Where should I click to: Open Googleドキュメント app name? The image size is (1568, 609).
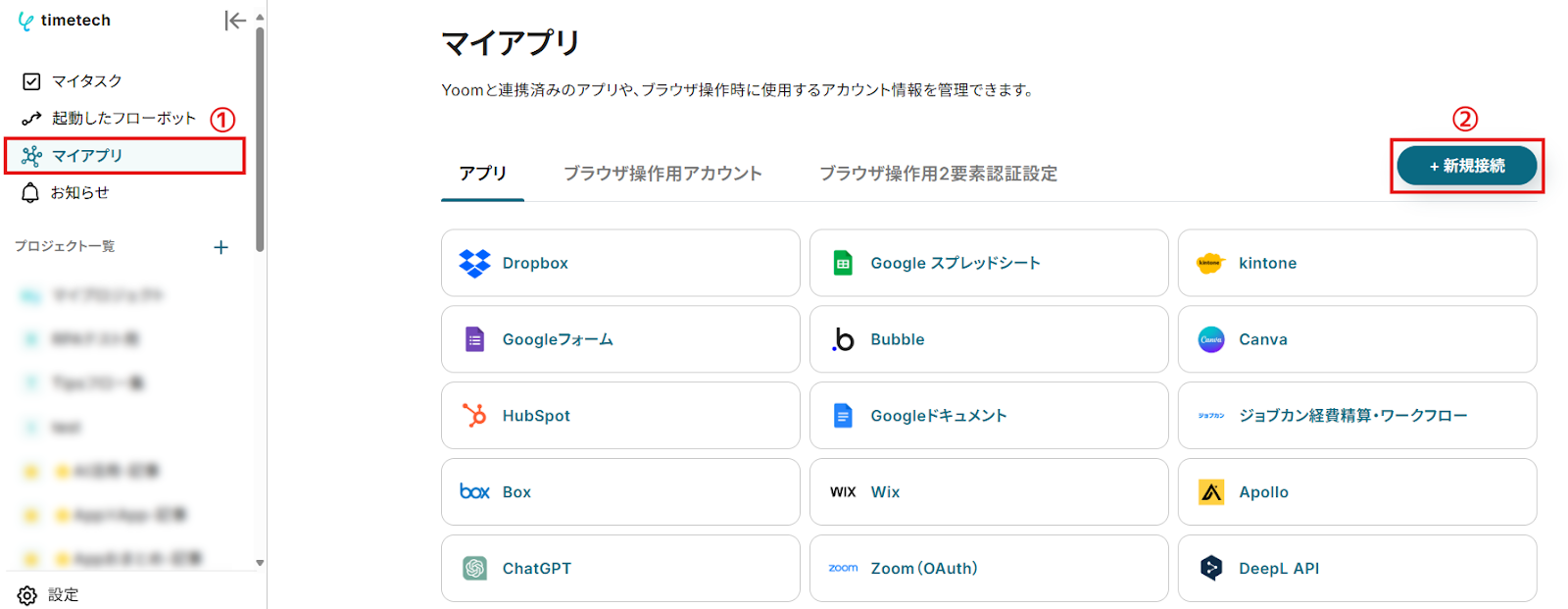click(x=939, y=416)
